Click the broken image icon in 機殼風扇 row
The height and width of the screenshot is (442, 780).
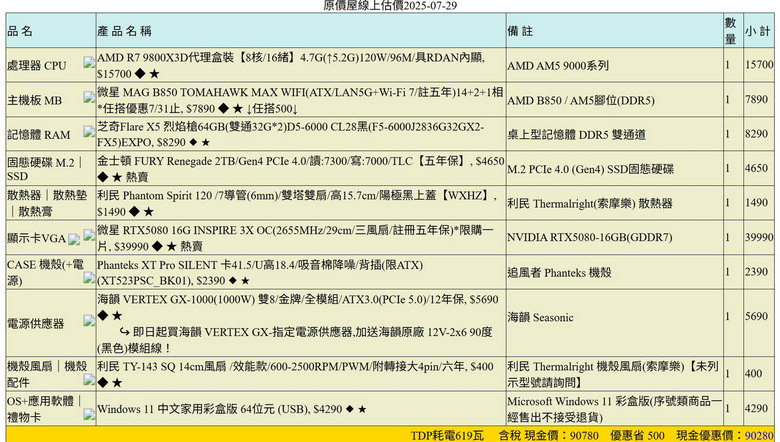click(89, 380)
